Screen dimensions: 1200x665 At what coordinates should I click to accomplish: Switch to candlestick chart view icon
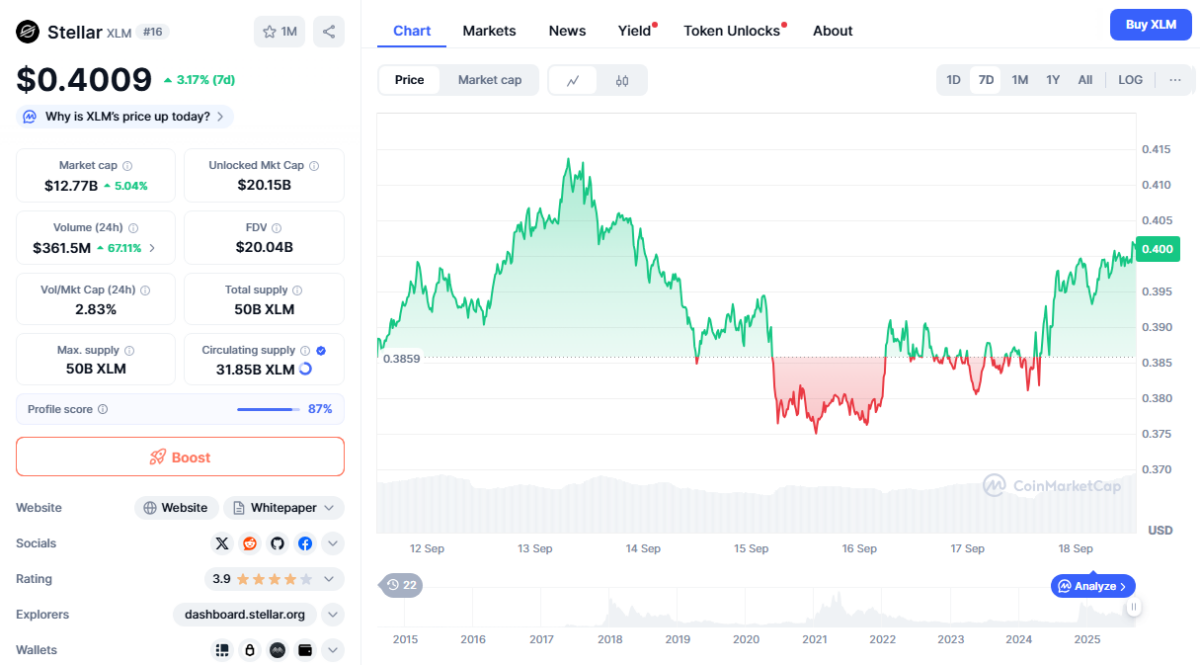click(622, 81)
